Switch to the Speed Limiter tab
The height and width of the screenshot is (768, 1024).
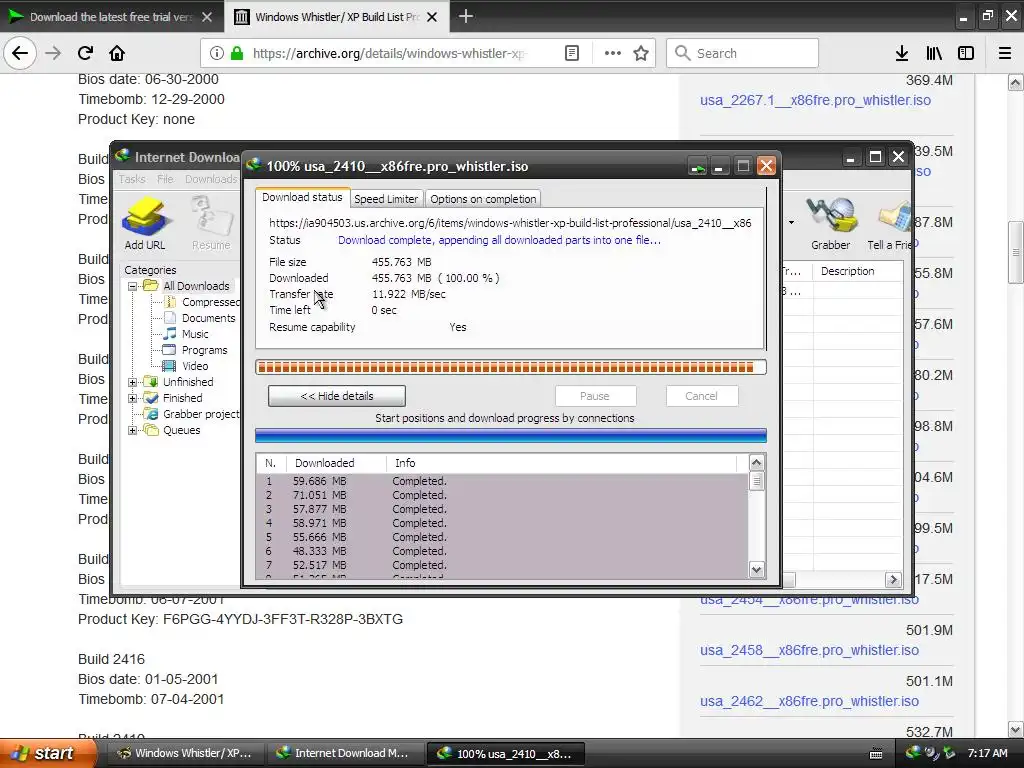(x=386, y=199)
